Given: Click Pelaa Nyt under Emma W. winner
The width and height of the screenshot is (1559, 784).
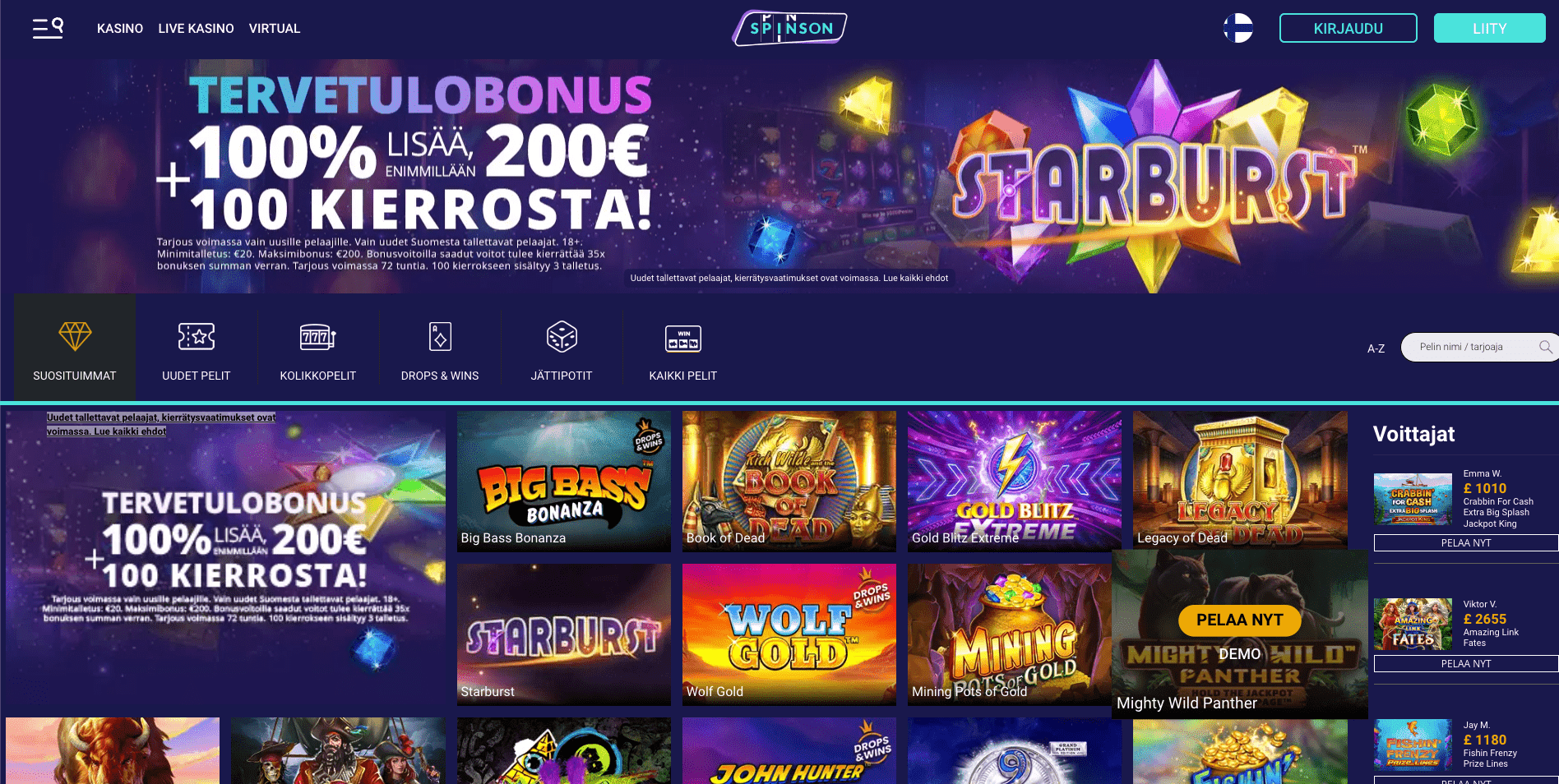Looking at the screenshot, I should click(1466, 542).
